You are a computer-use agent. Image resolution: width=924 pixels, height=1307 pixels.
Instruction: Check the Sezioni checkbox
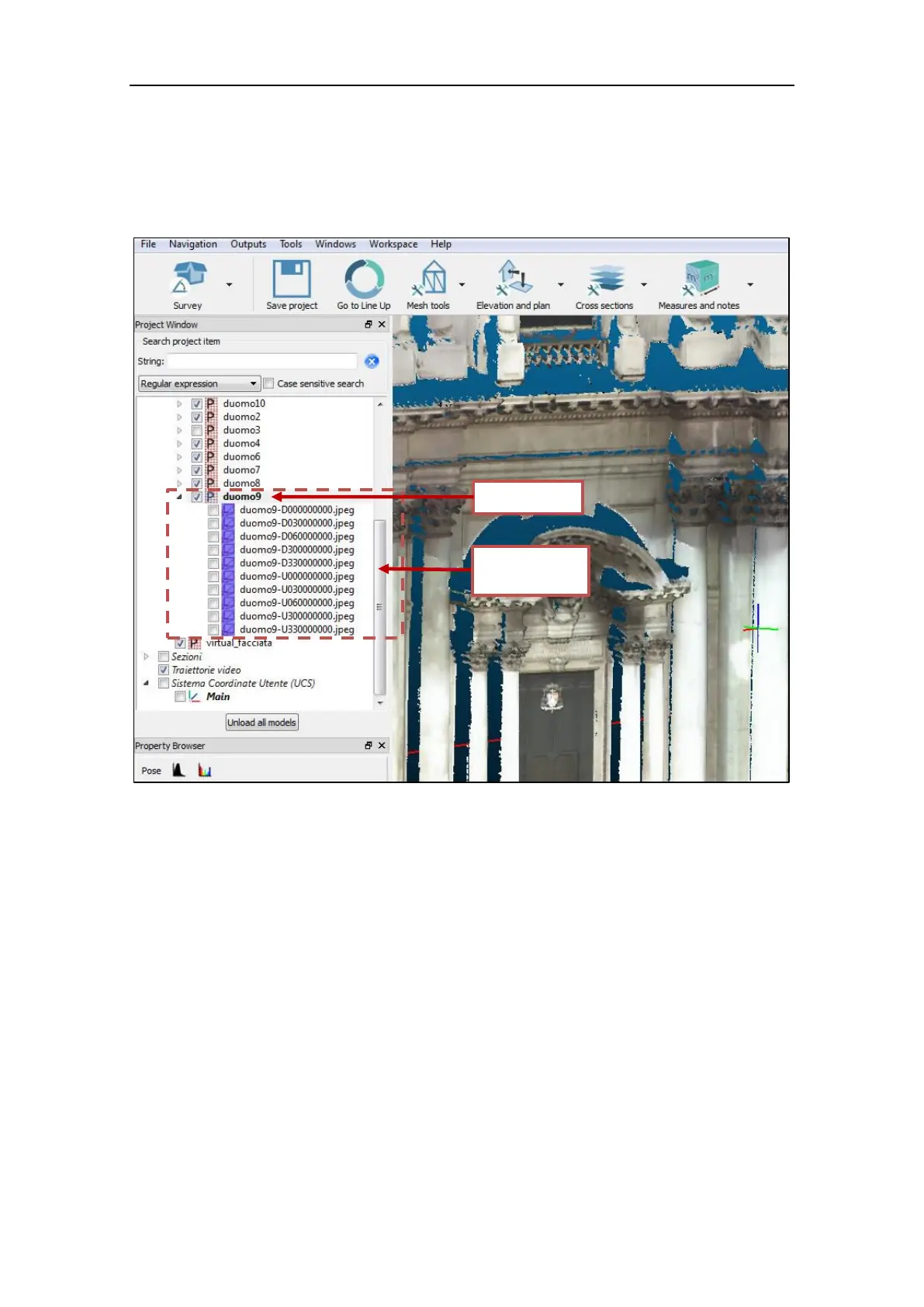[164, 657]
